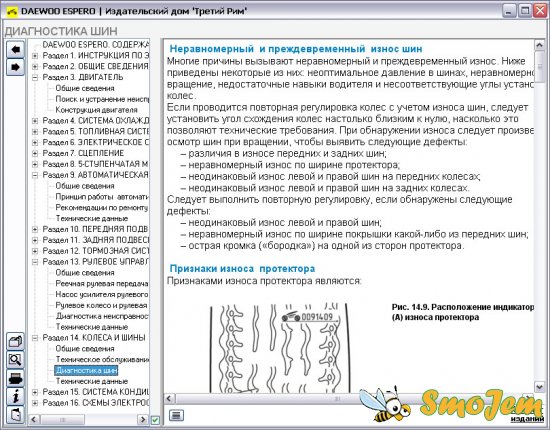The height and width of the screenshot is (430, 550).
Task: Open Общие сведения under Раздел 9
Action: click(x=85, y=186)
